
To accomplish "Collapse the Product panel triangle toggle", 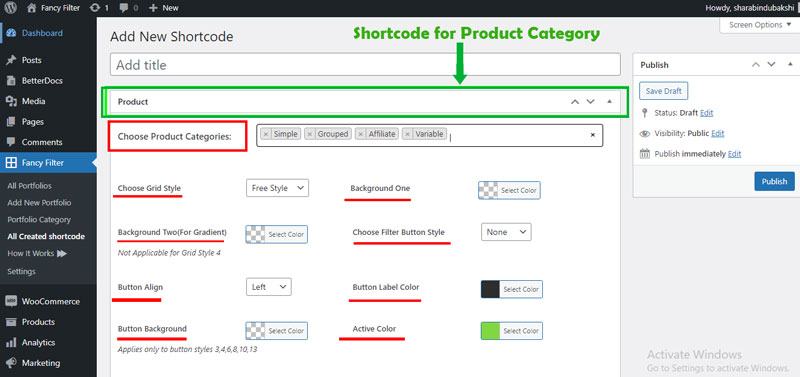I will (x=609, y=102).
